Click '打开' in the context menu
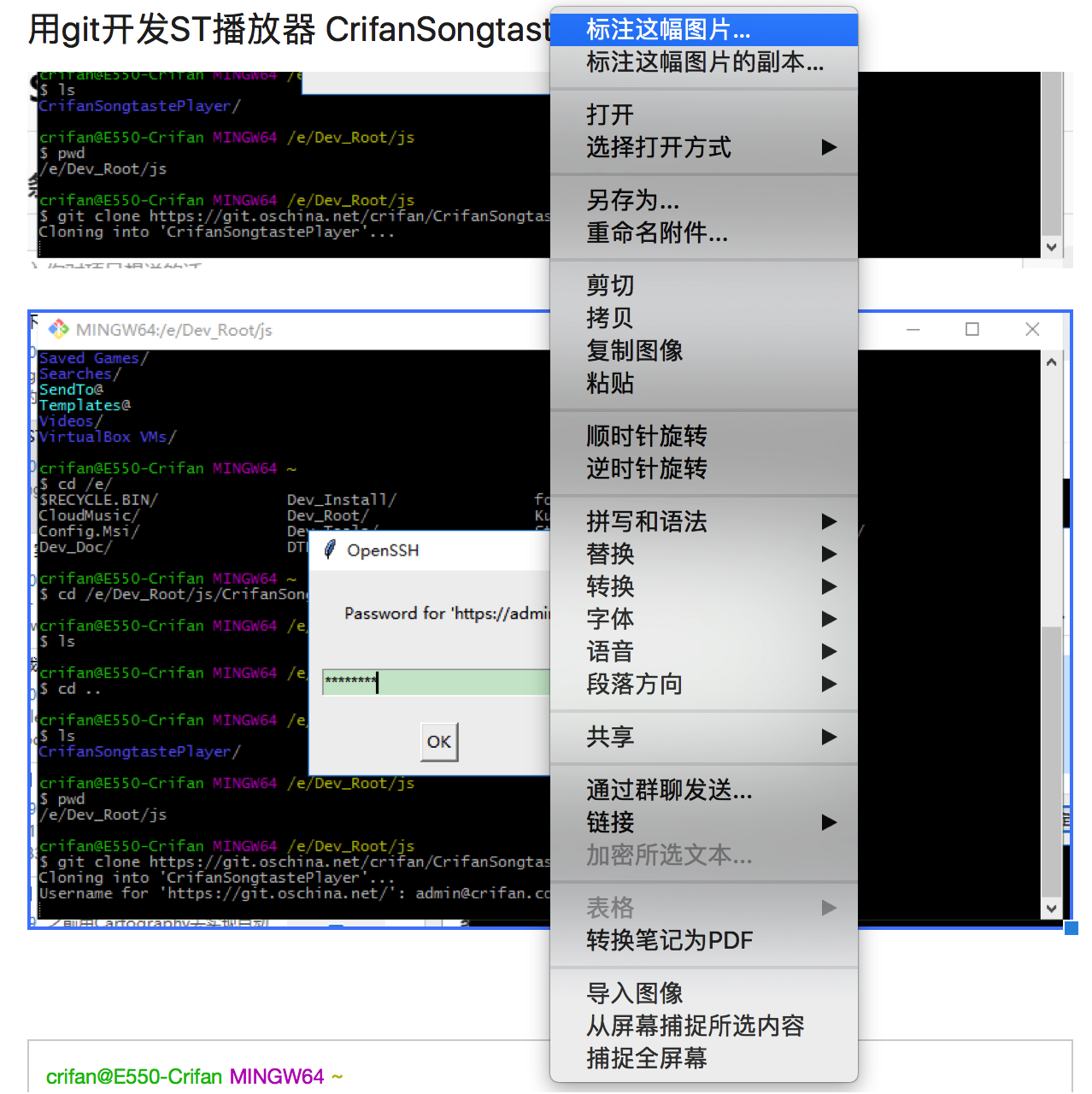This screenshot has width=1092, height=1094. tap(704, 115)
